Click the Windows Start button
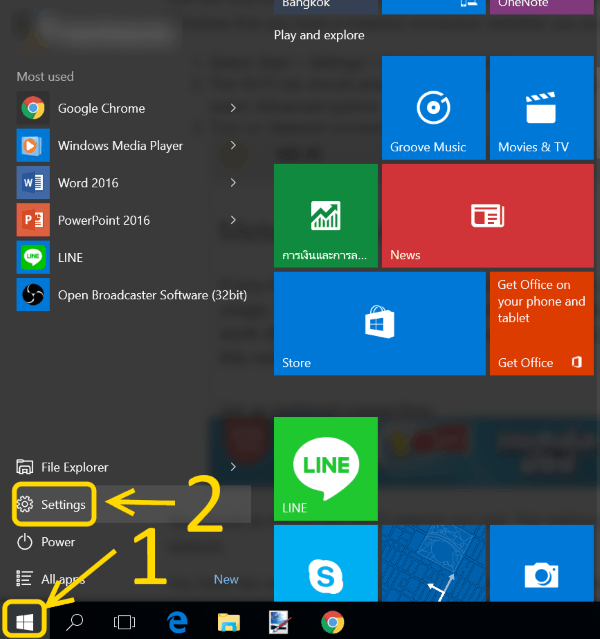The image size is (600, 639). point(25,621)
